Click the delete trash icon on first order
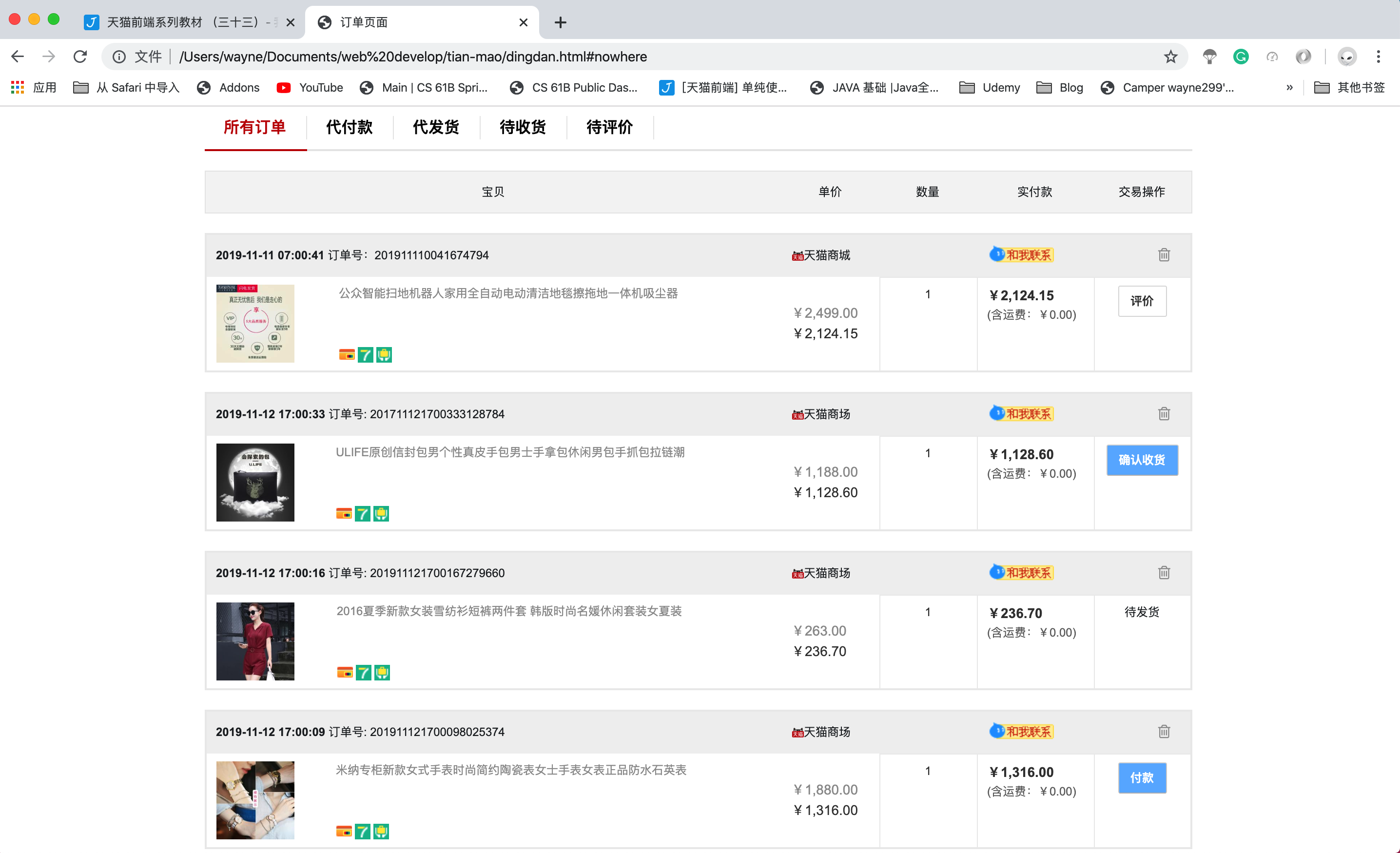 click(1164, 254)
